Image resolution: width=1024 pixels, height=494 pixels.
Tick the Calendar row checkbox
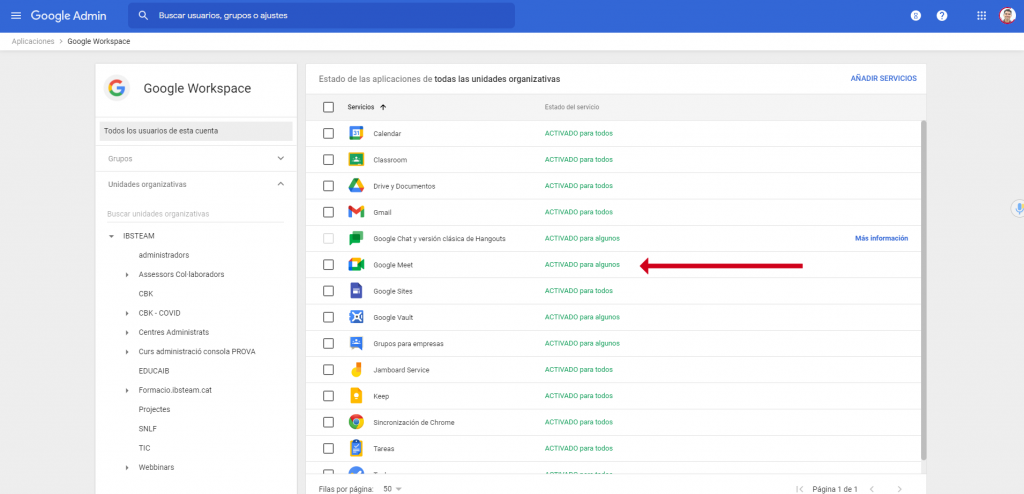(328, 133)
